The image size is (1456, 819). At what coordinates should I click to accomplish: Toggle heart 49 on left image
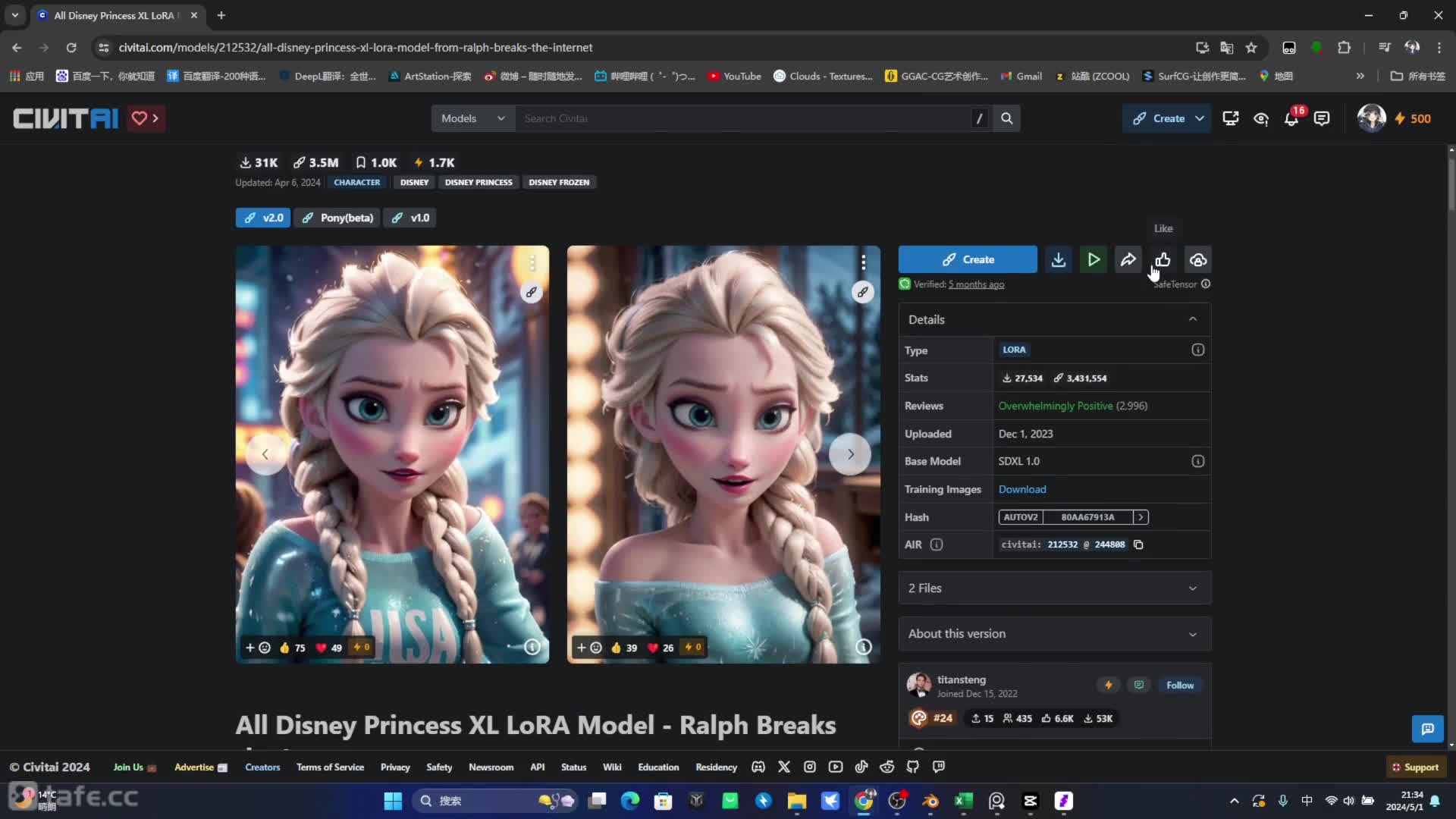[x=329, y=648]
